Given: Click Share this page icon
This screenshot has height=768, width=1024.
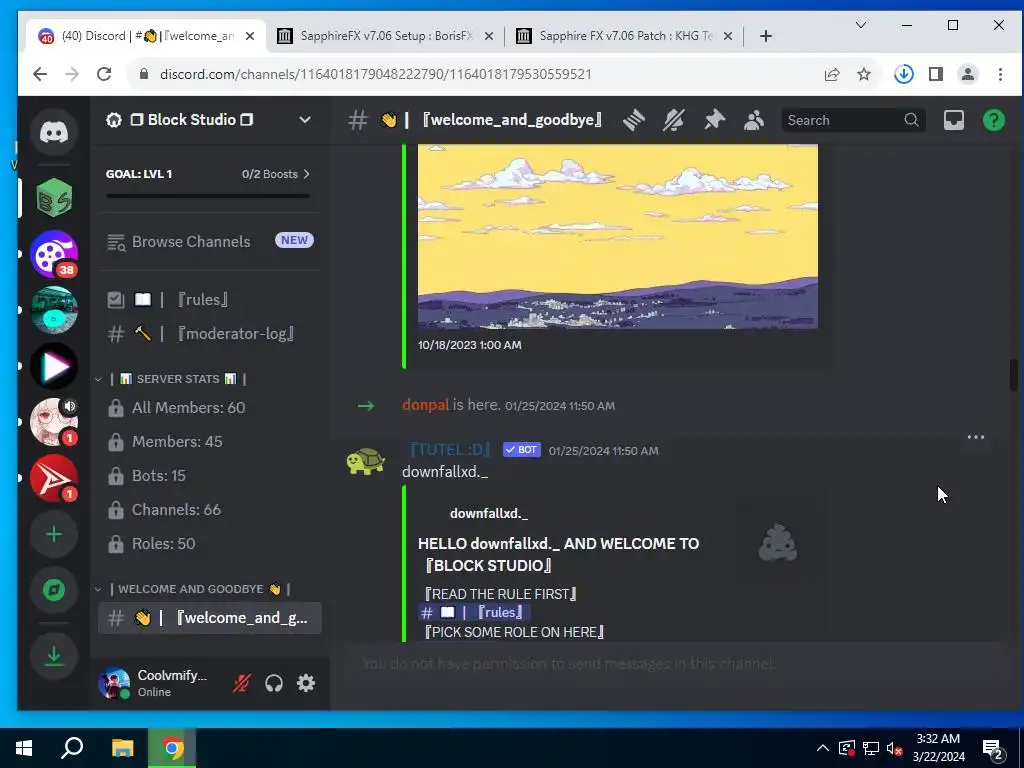Looking at the screenshot, I should pos(831,74).
